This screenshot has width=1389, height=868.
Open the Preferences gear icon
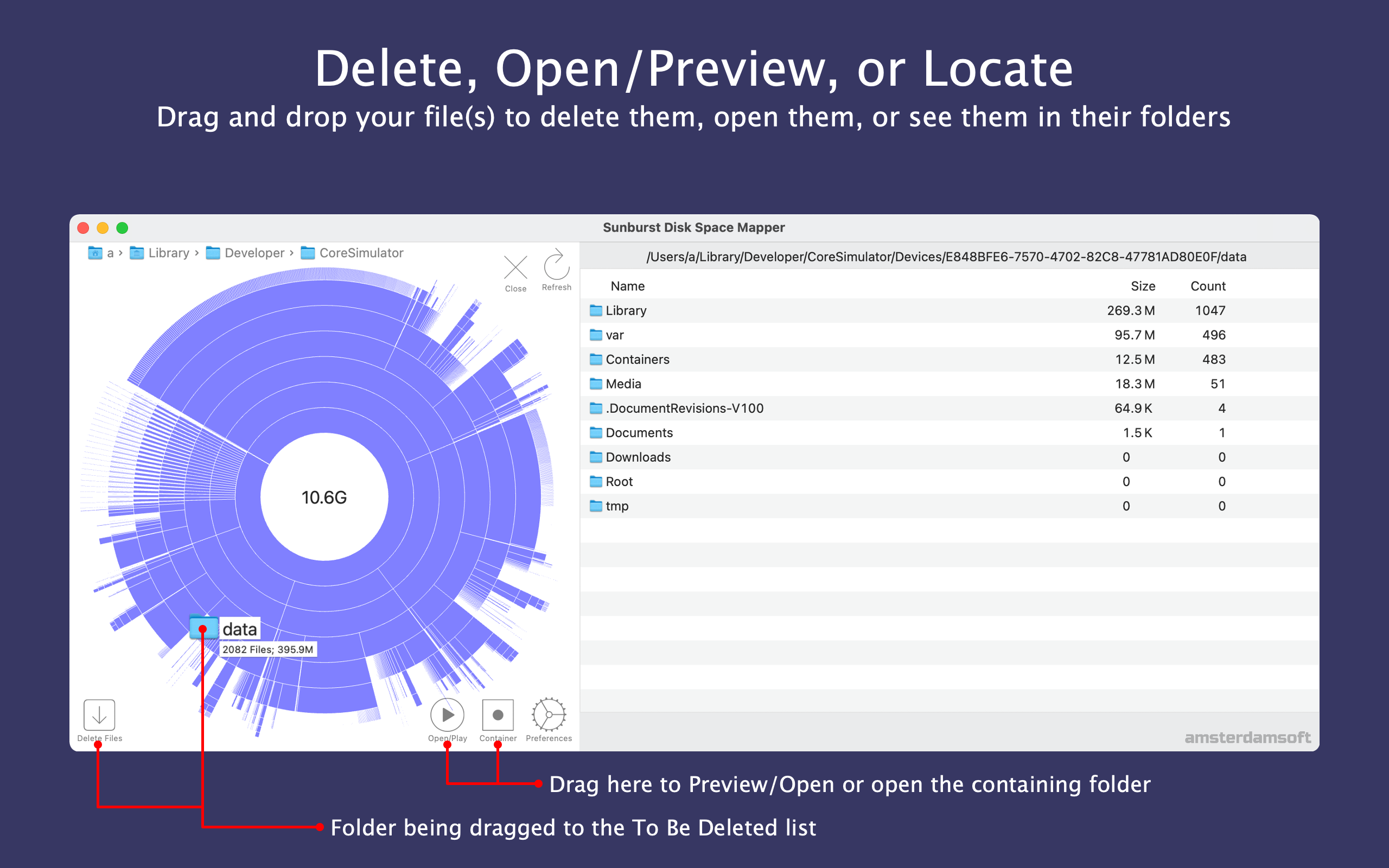549,714
